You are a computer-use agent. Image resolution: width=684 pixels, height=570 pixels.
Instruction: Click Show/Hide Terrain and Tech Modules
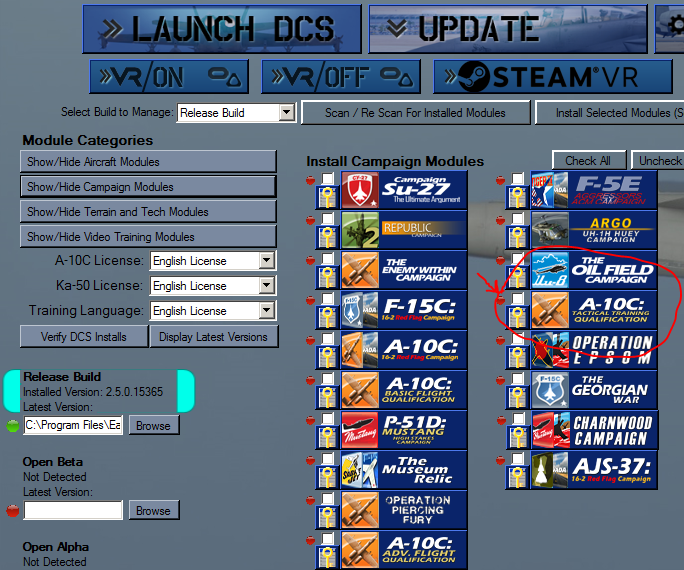148,212
